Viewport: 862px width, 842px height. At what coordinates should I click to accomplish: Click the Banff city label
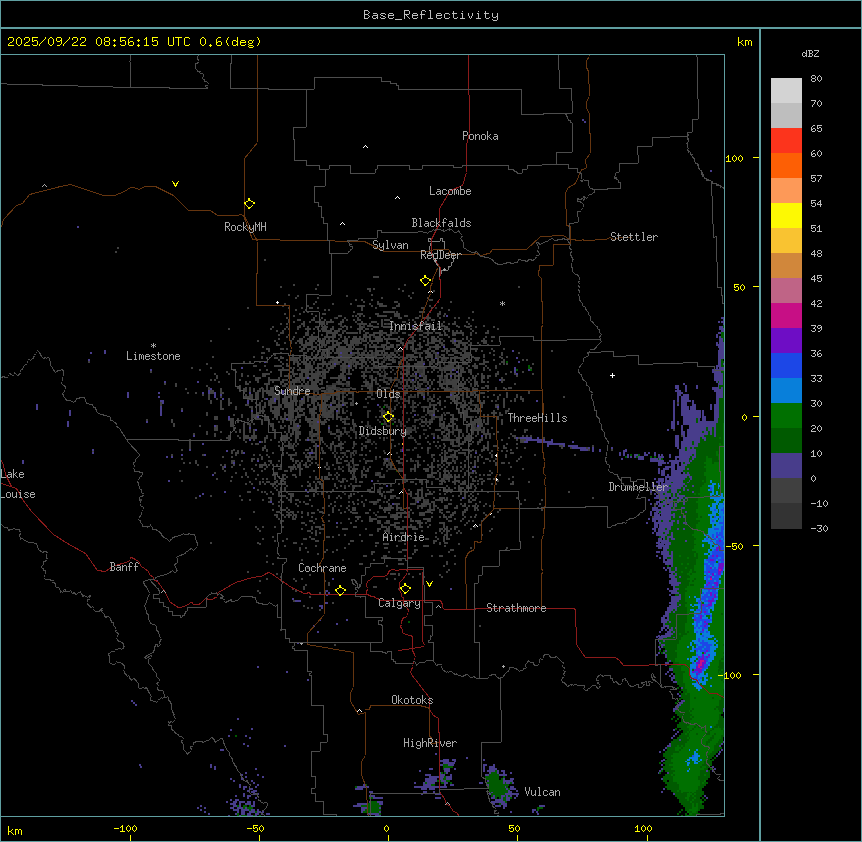coord(124,567)
